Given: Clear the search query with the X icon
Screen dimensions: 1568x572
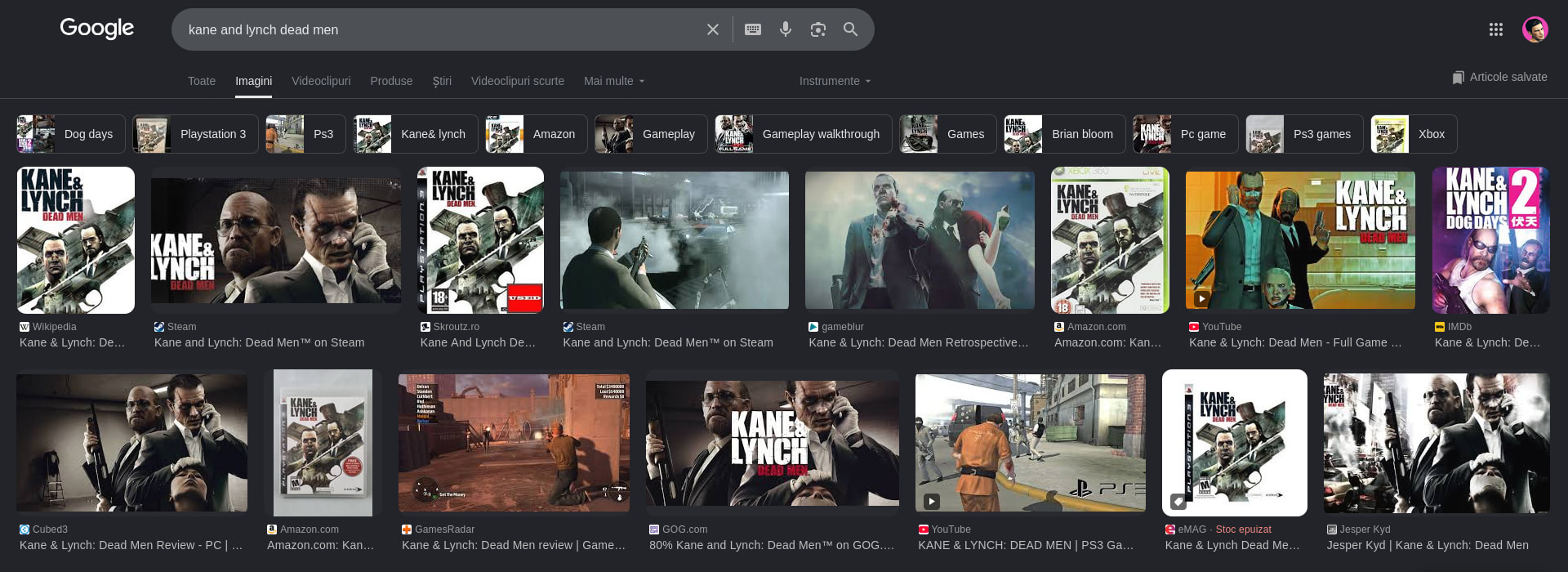Looking at the screenshot, I should click(712, 29).
